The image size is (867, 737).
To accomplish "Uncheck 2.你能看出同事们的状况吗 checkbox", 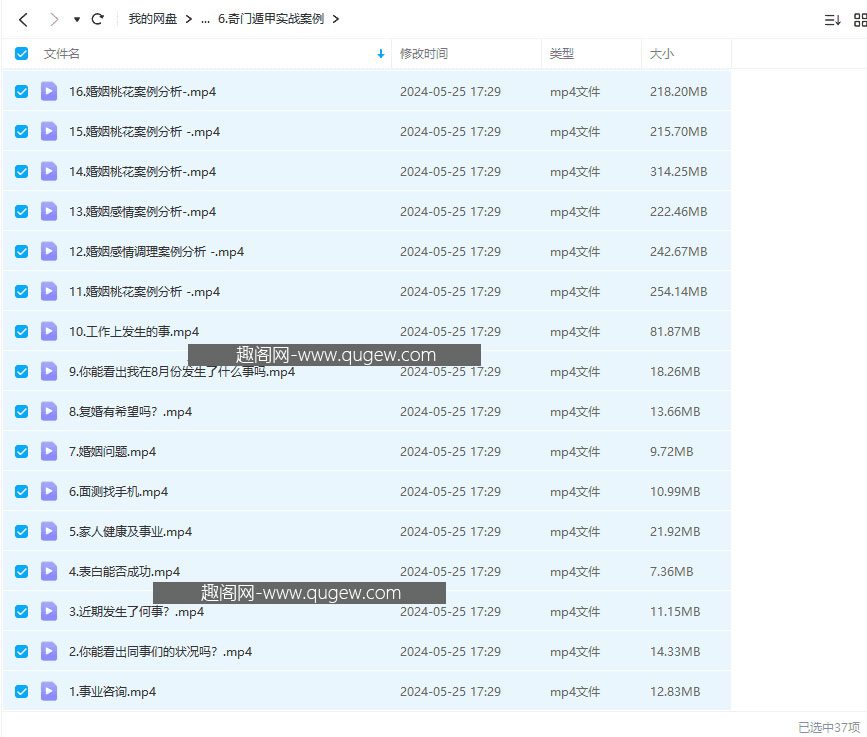I will click(x=22, y=651).
